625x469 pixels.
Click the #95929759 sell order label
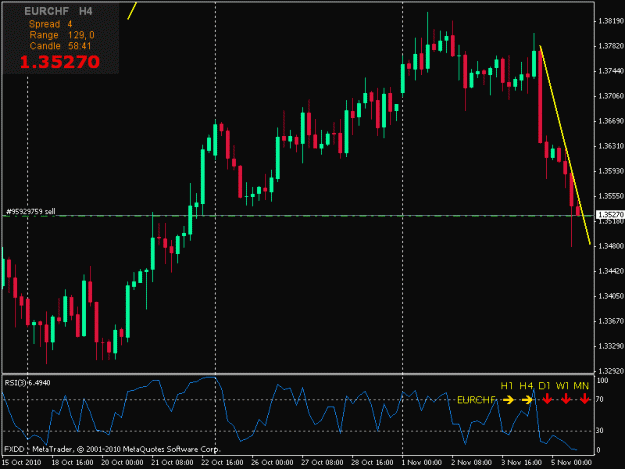click(x=31, y=211)
